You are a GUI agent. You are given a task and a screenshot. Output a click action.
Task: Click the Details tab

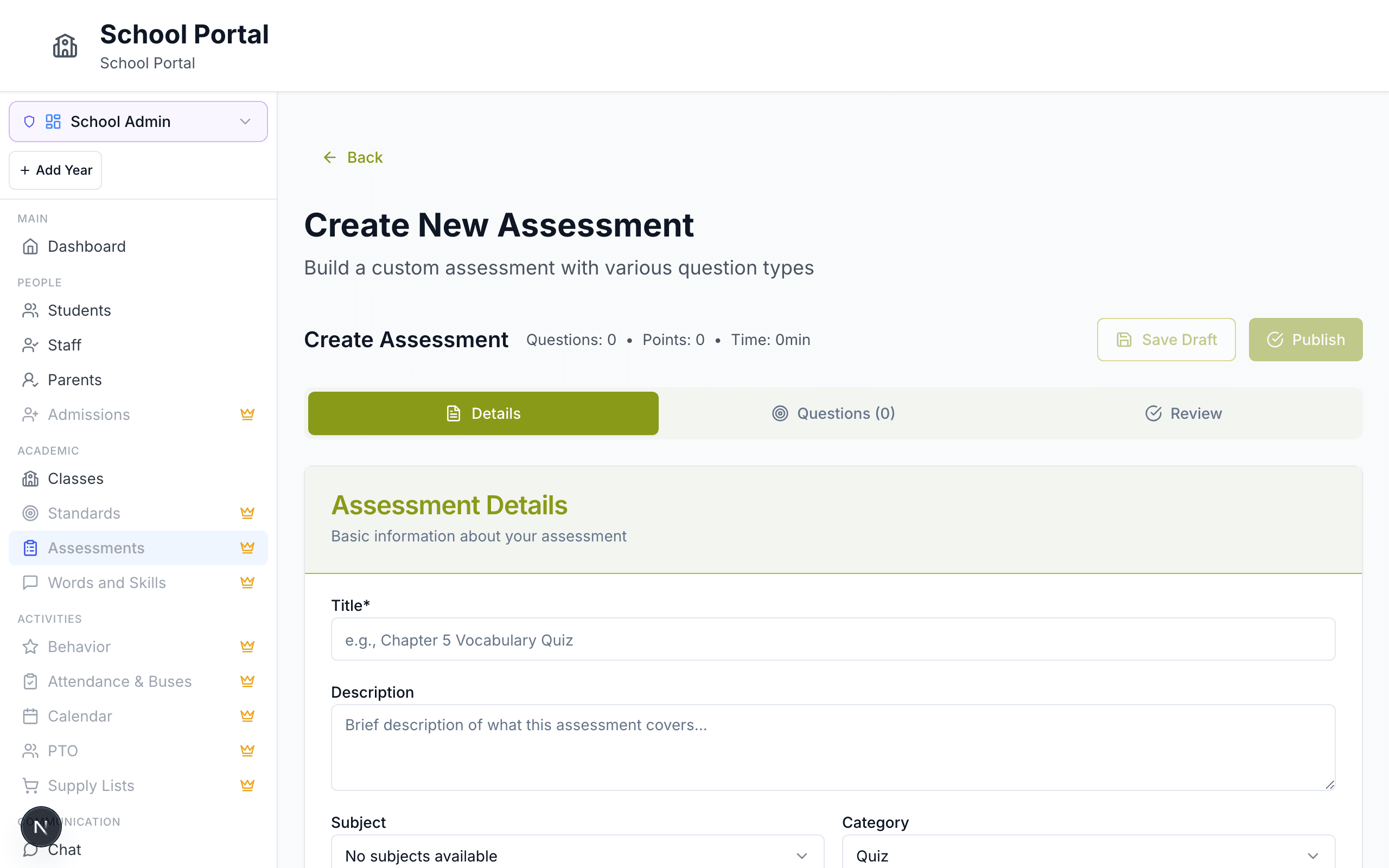click(483, 413)
